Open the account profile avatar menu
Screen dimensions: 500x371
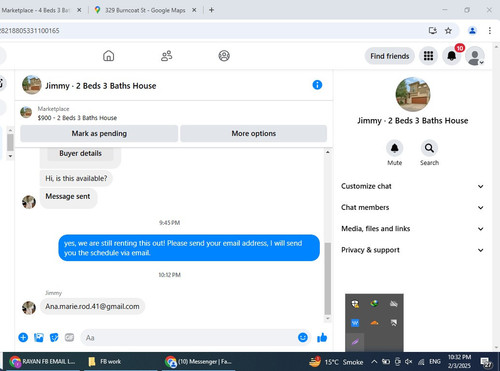(x=475, y=56)
